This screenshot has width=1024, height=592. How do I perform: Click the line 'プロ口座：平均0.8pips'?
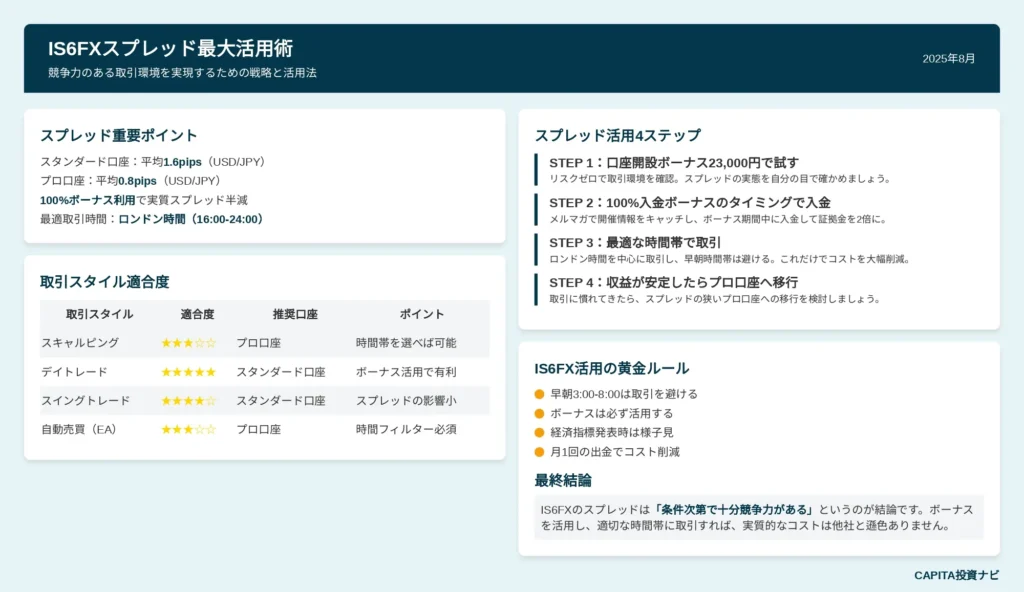[x=131, y=180]
